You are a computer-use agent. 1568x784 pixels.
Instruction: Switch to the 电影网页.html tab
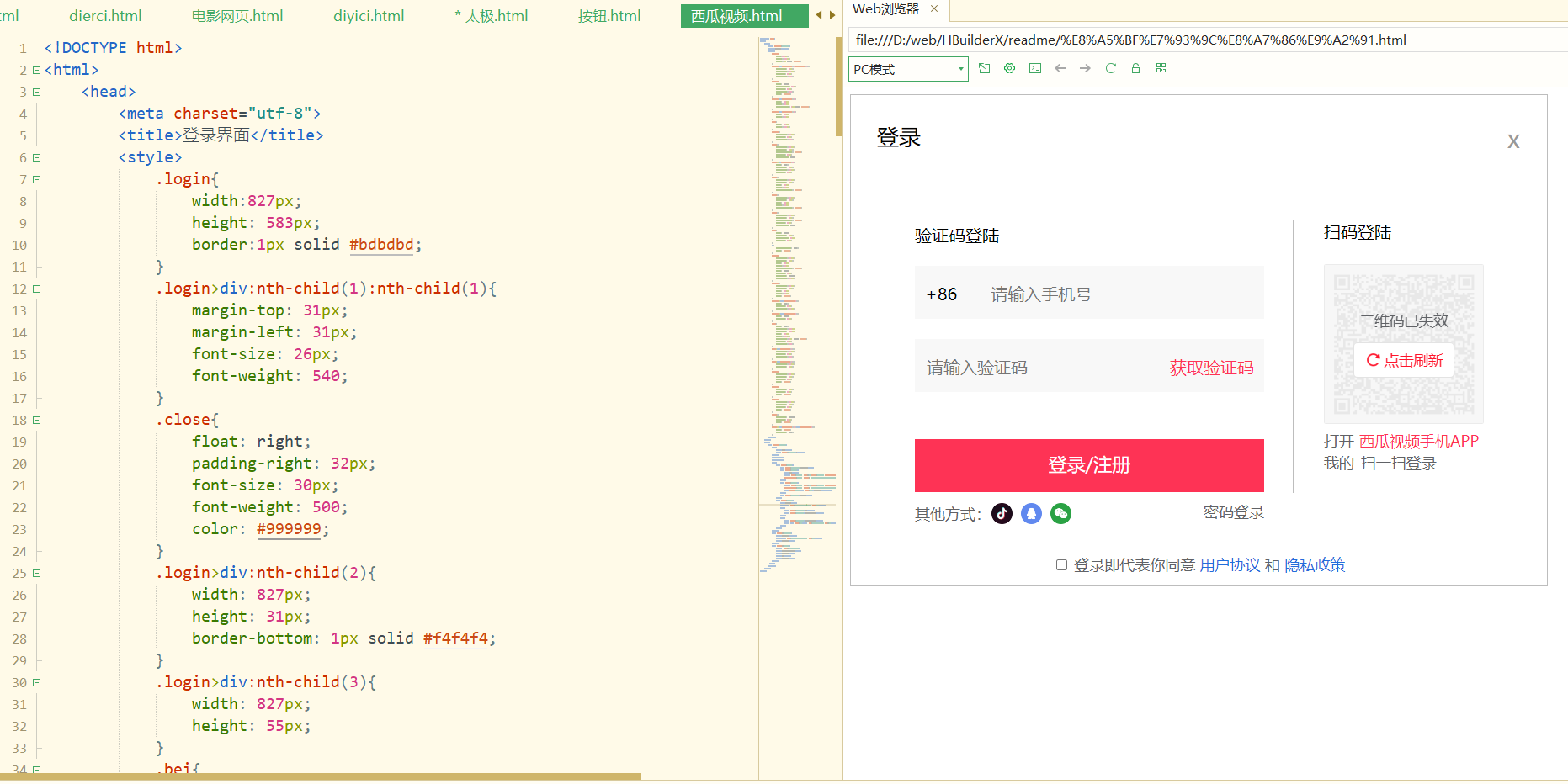[237, 16]
